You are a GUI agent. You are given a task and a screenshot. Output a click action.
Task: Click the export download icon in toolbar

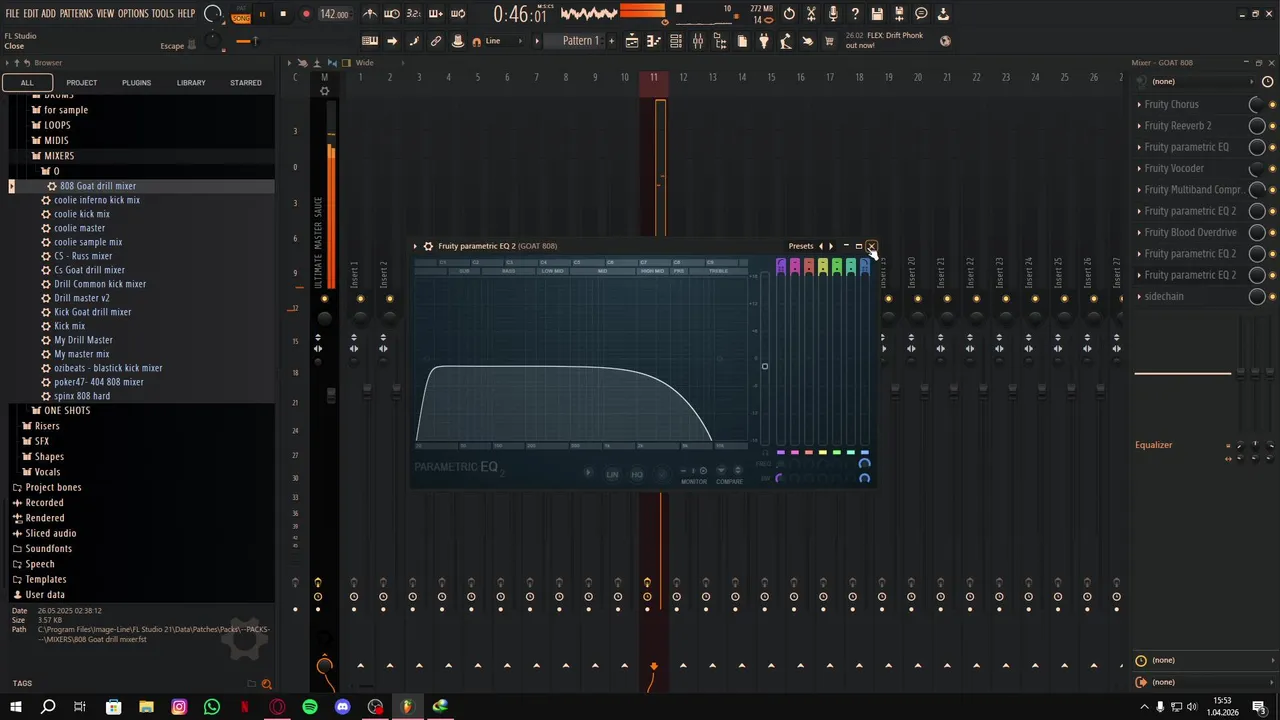pos(943,14)
